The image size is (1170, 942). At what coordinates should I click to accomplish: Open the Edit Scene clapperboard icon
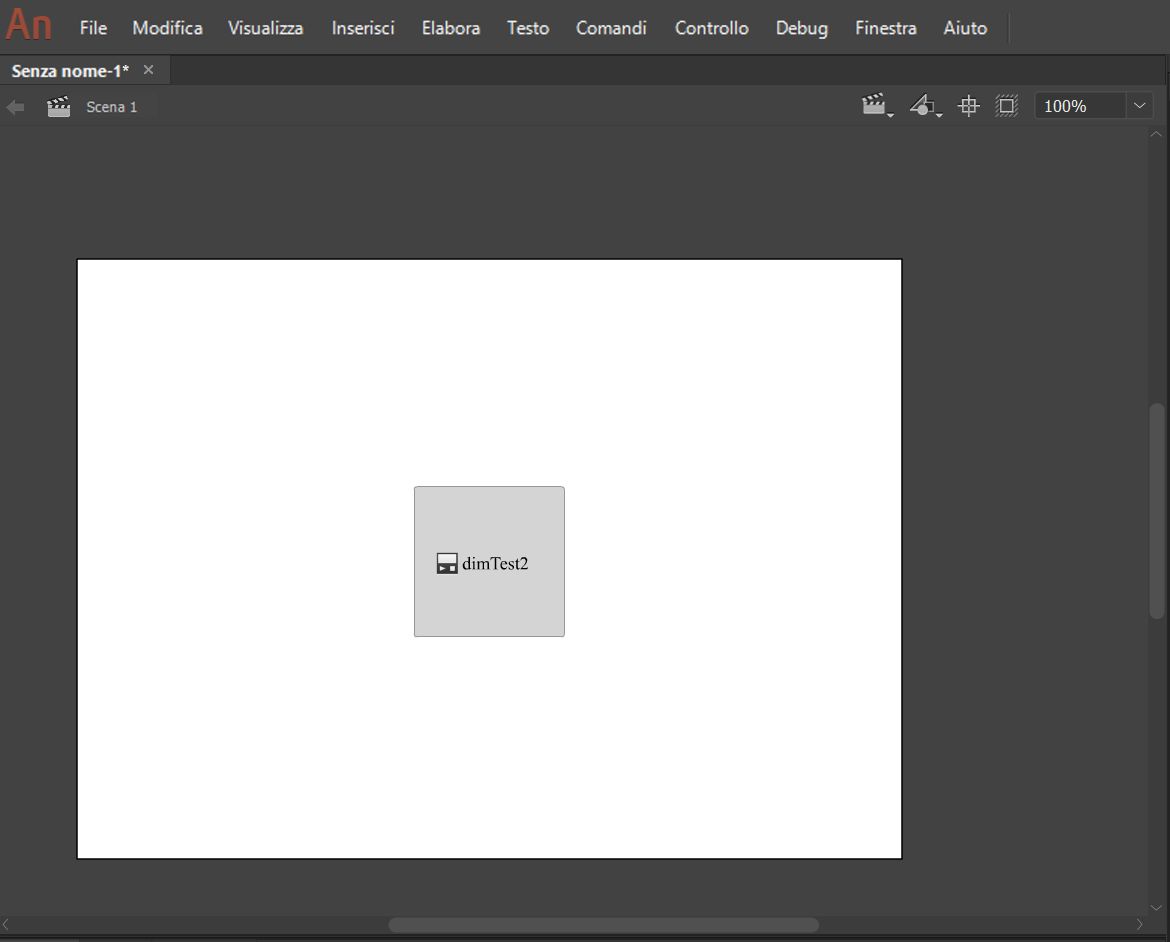point(873,103)
